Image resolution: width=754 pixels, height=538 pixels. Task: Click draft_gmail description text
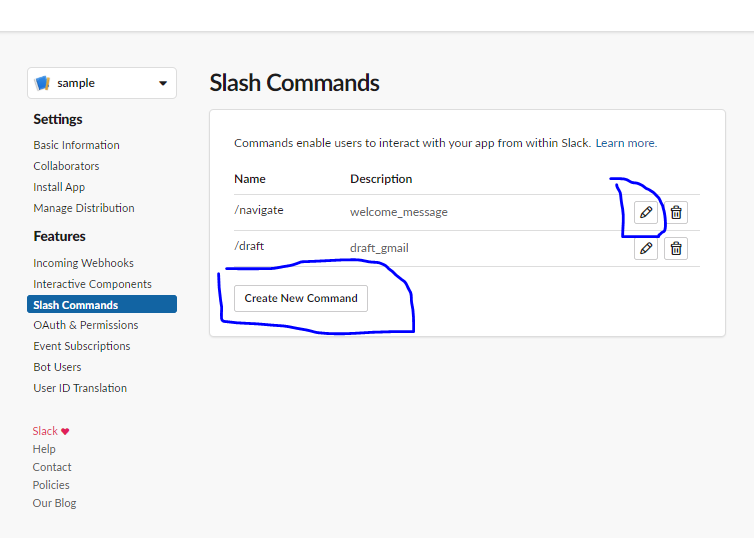coord(379,248)
